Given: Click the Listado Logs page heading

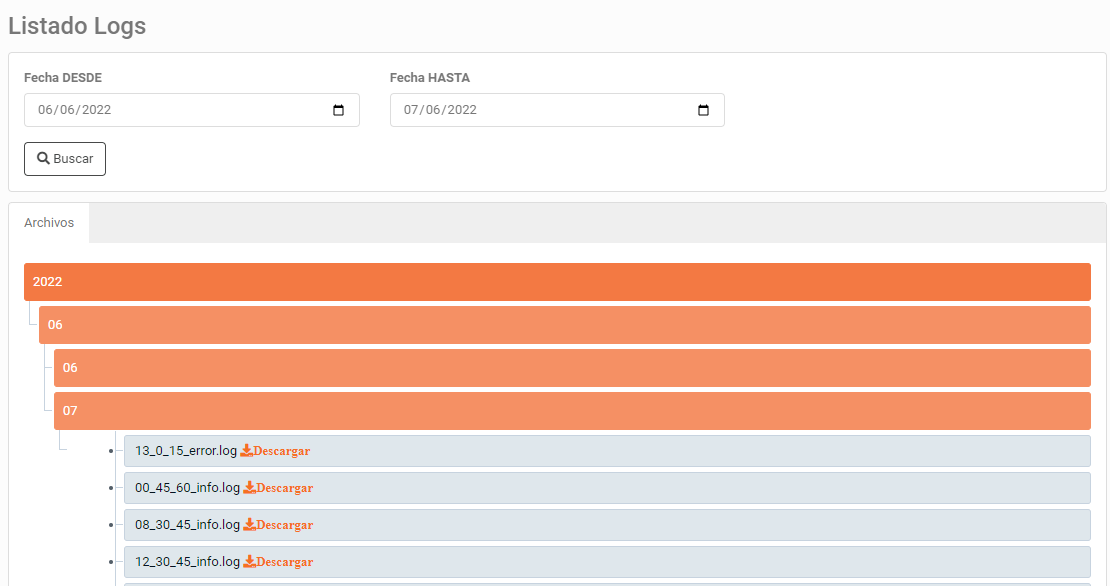Looking at the screenshot, I should click(x=77, y=26).
